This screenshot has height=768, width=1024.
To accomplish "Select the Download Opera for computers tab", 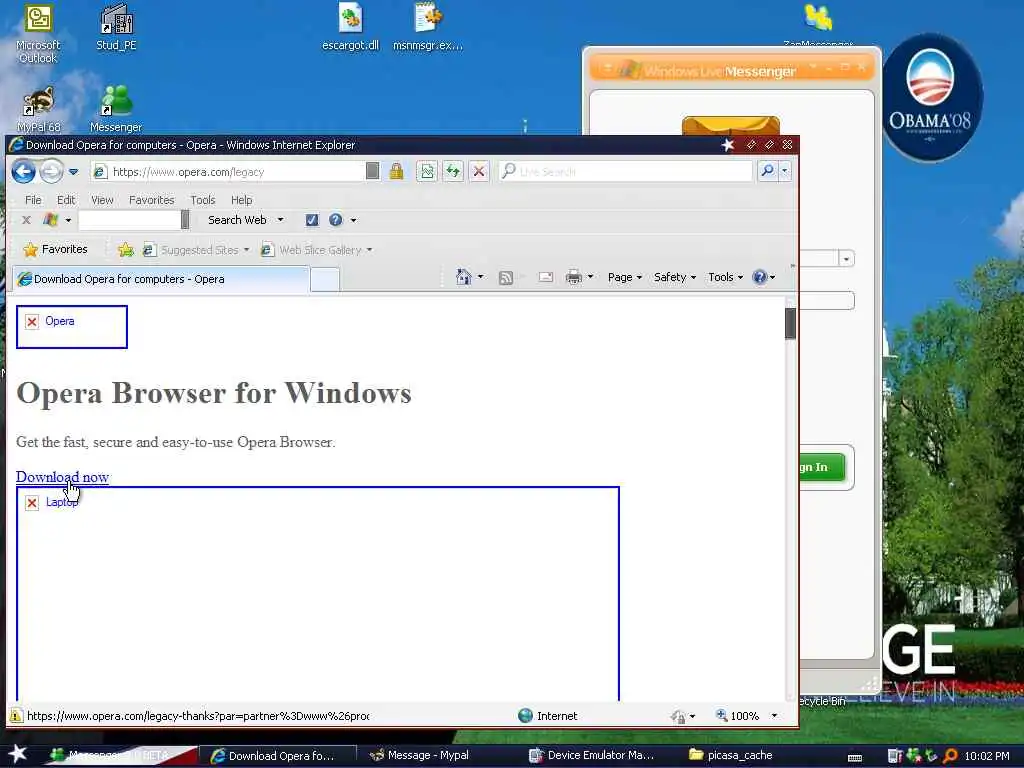I will pyautogui.click(x=161, y=279).
